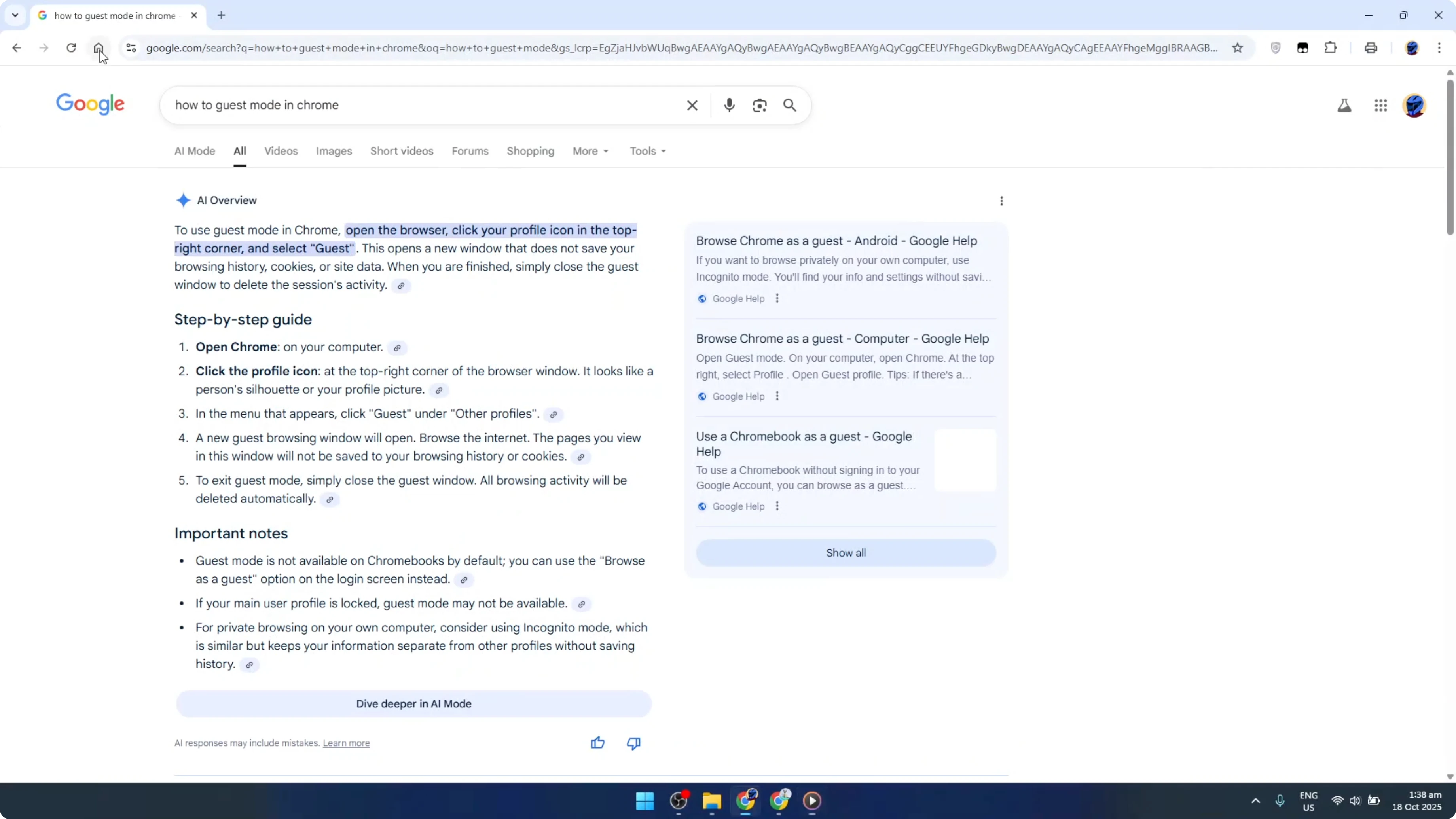Screen dimensions: 1456x819
Task: Switch to the Images results tab
Action: tap(334, 151)
